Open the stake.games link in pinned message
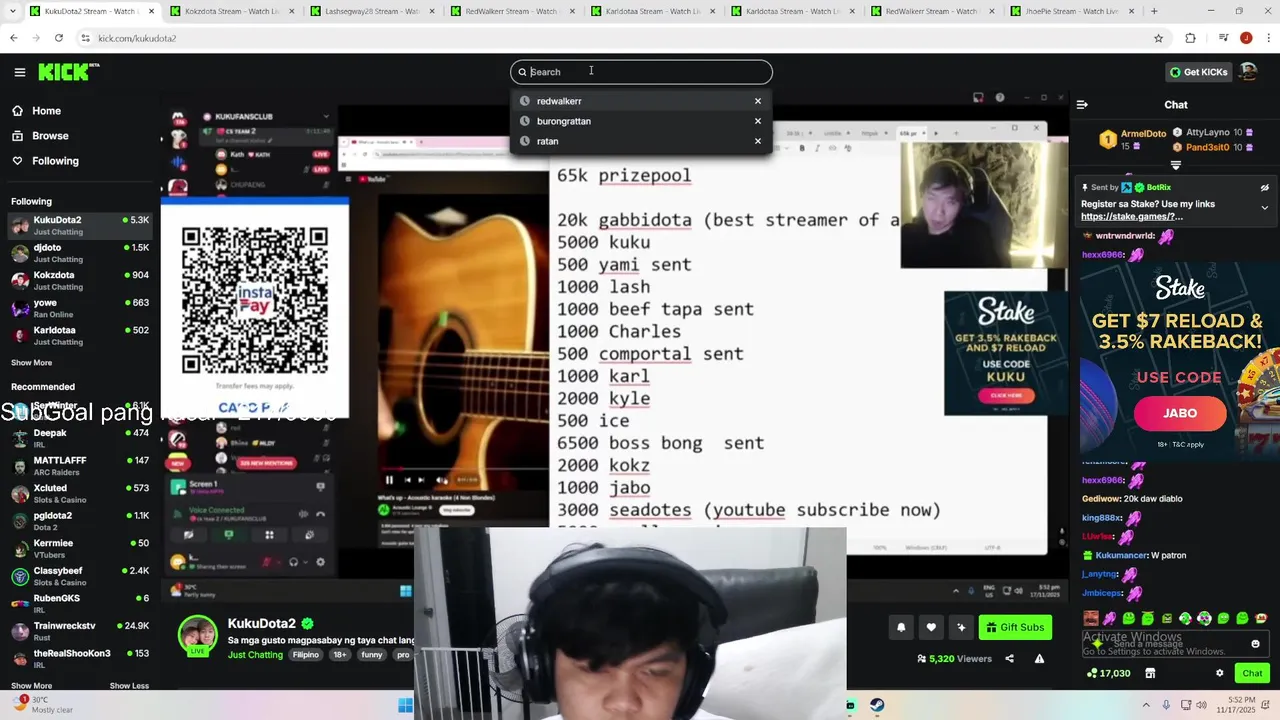Image resolution: width=1280 pixels, height=720 pixels. (x=1132, y=216)
